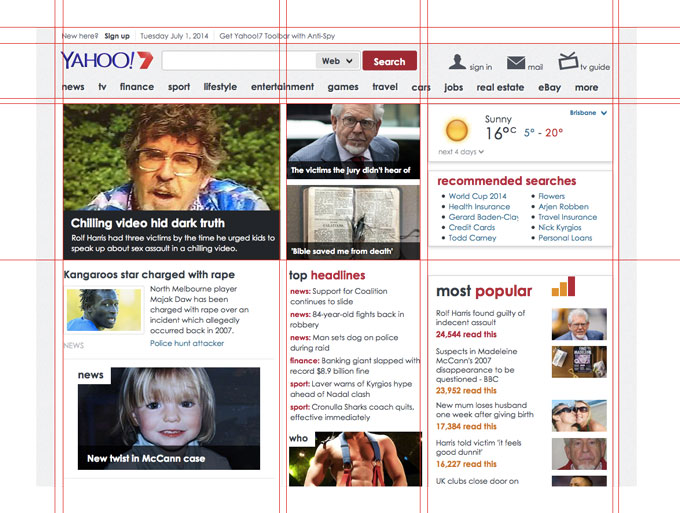Open the real estate navigation item
The height and width of the screenshot is (513, 680).
point(500,88)
